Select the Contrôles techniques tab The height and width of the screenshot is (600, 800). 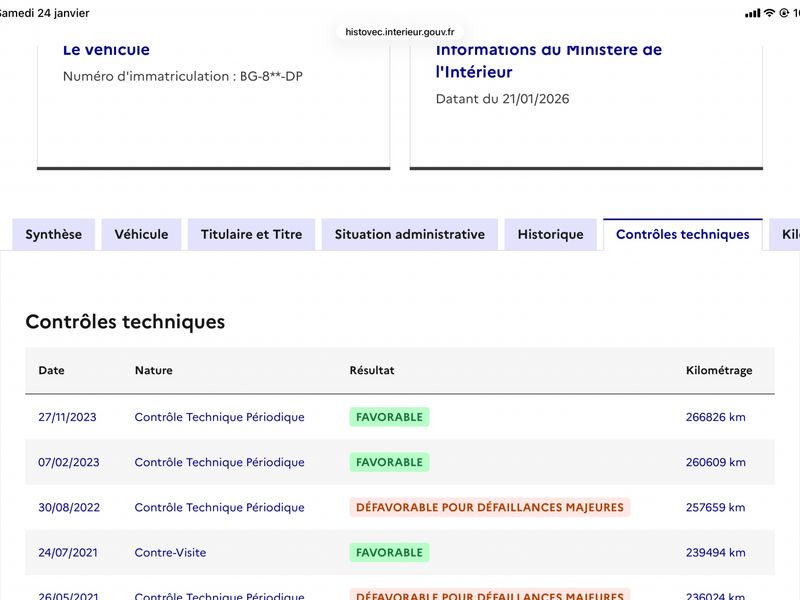pyautogui.click(x=683, y=235)
